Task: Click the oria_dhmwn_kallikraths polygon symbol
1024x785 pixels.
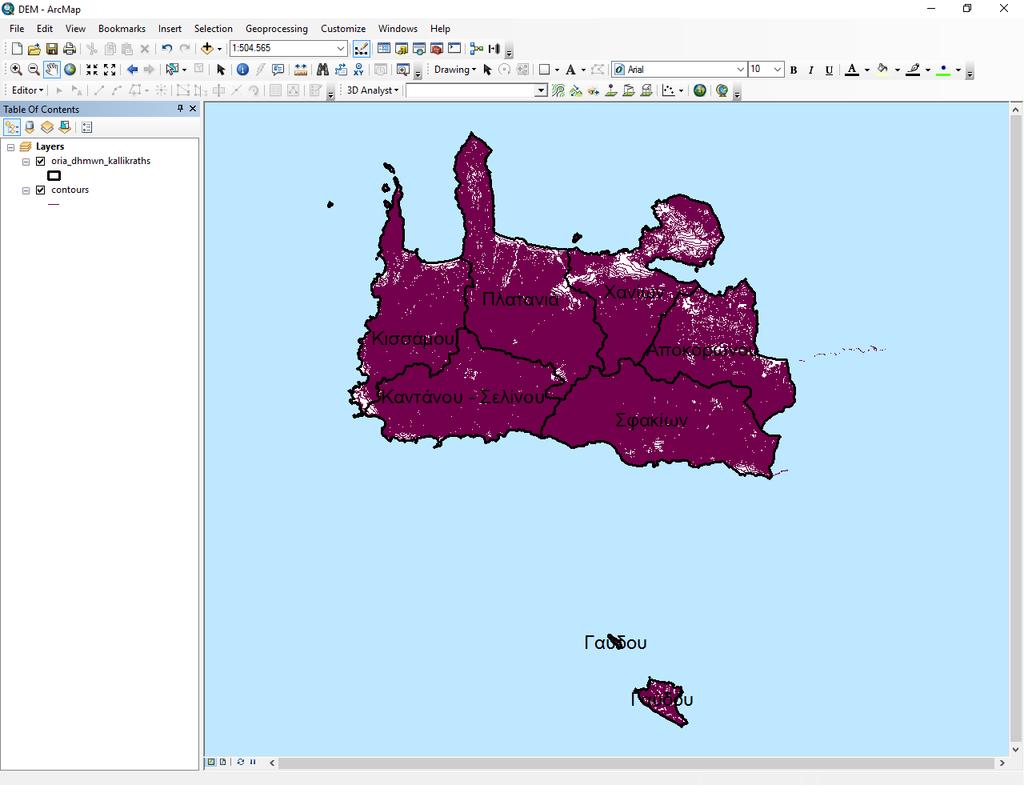Action: [54, 176]
